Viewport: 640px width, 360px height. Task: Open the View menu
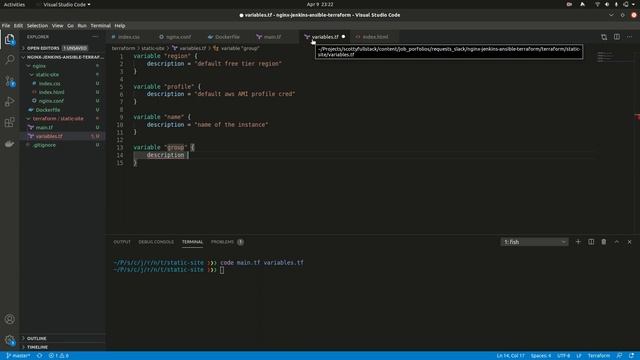point(58,26)
